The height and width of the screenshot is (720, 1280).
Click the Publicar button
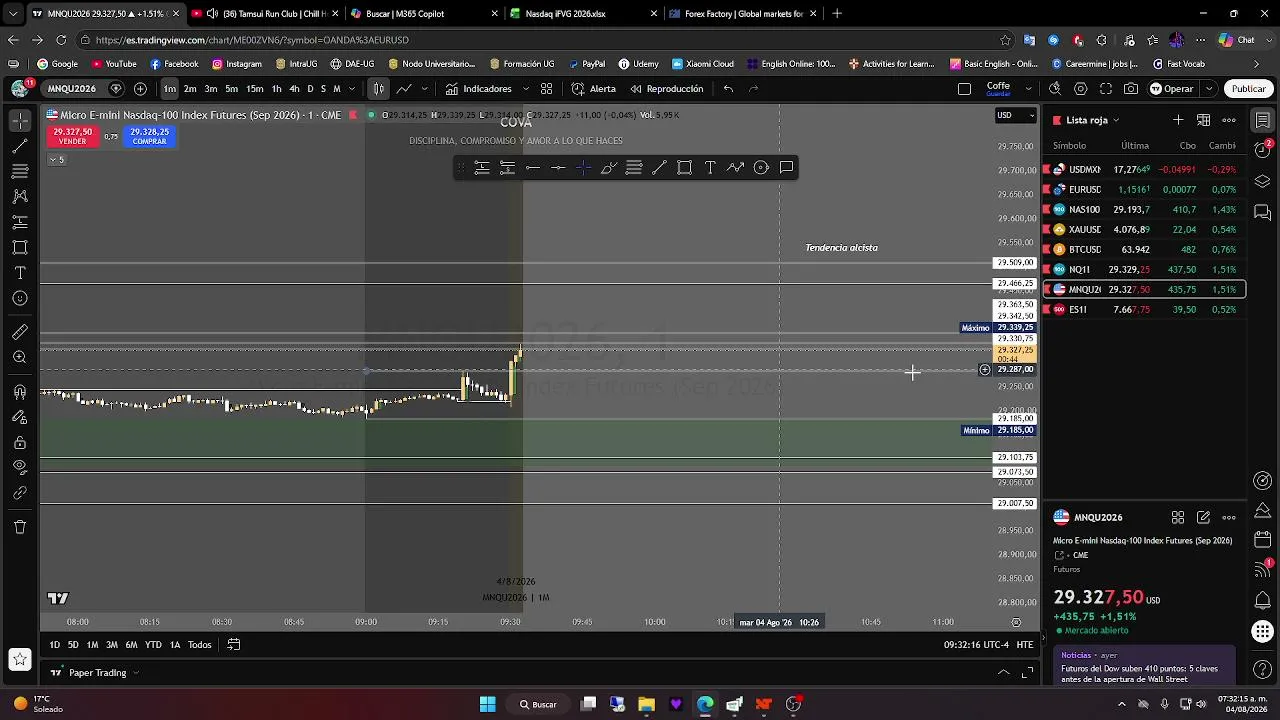(1248, 88)
